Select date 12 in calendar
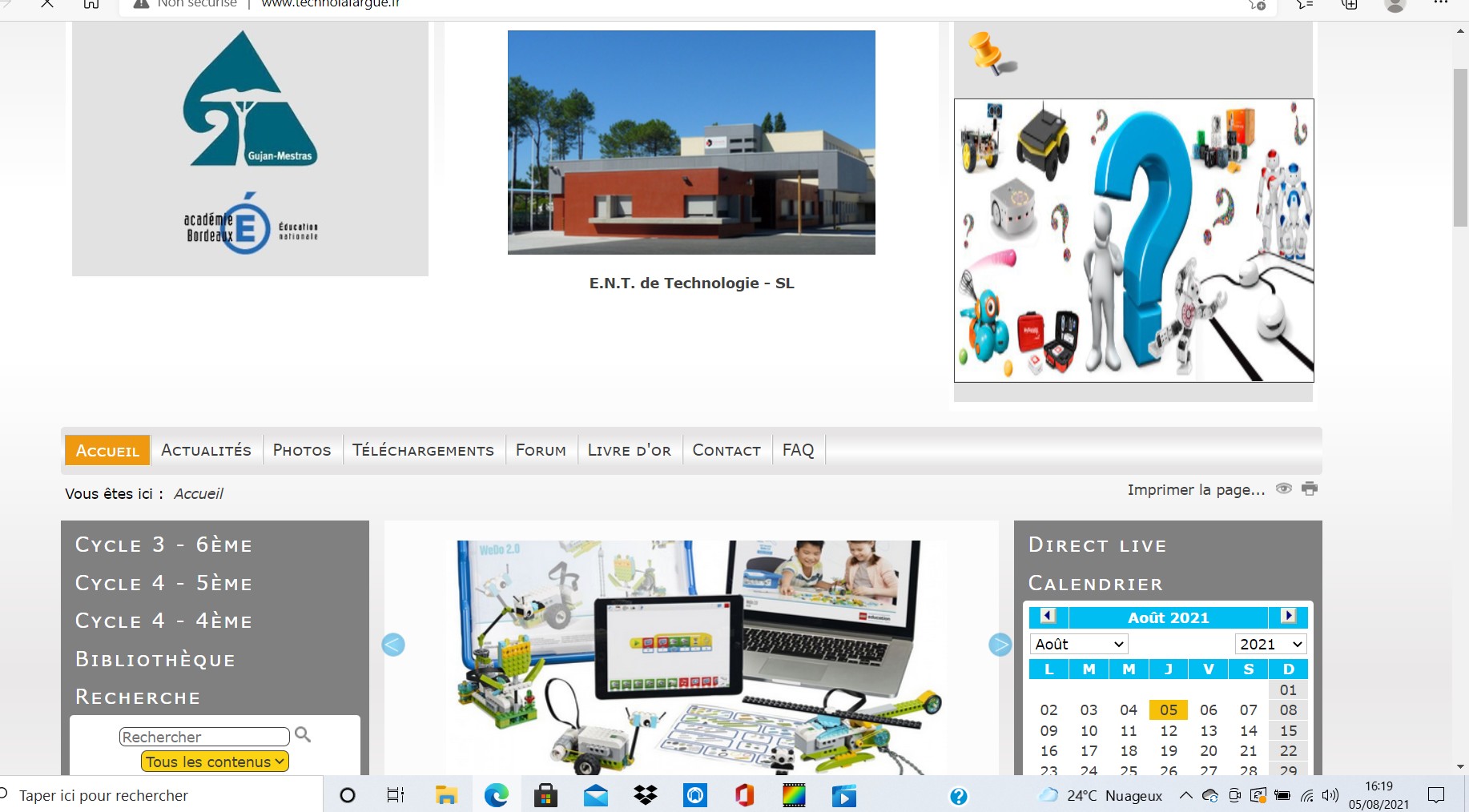 click(1169, 730)
